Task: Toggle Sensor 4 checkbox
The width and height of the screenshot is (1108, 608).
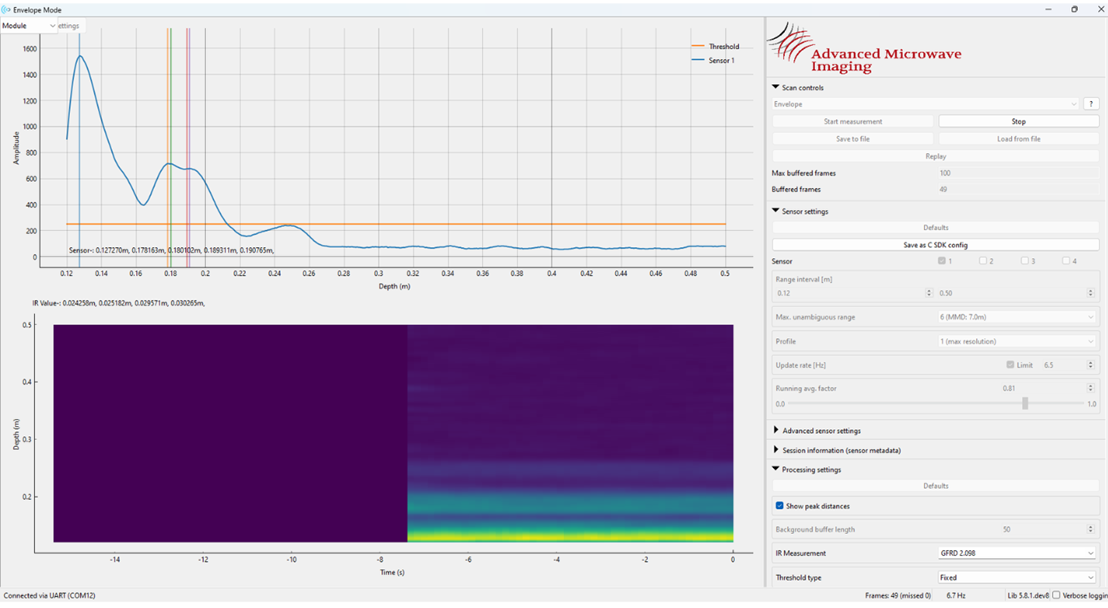Action: 1066,261
